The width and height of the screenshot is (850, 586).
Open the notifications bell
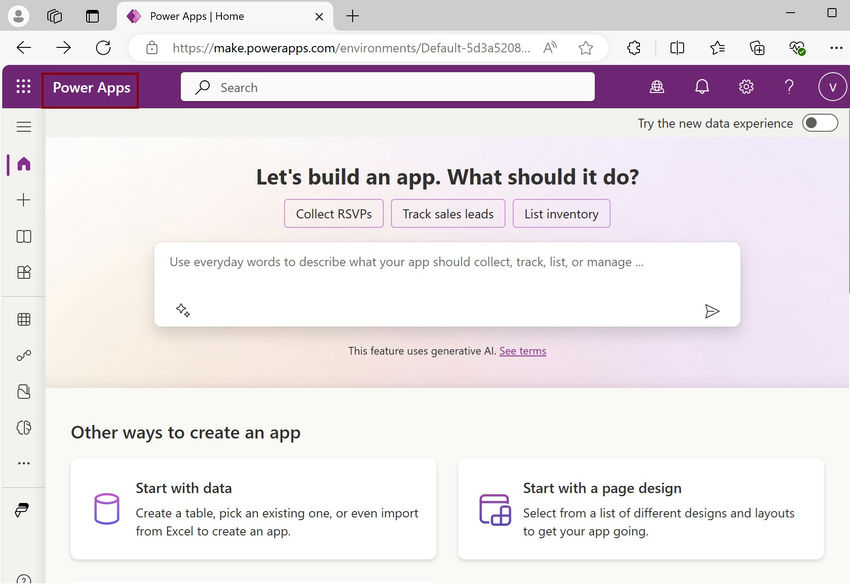(702, 86)
